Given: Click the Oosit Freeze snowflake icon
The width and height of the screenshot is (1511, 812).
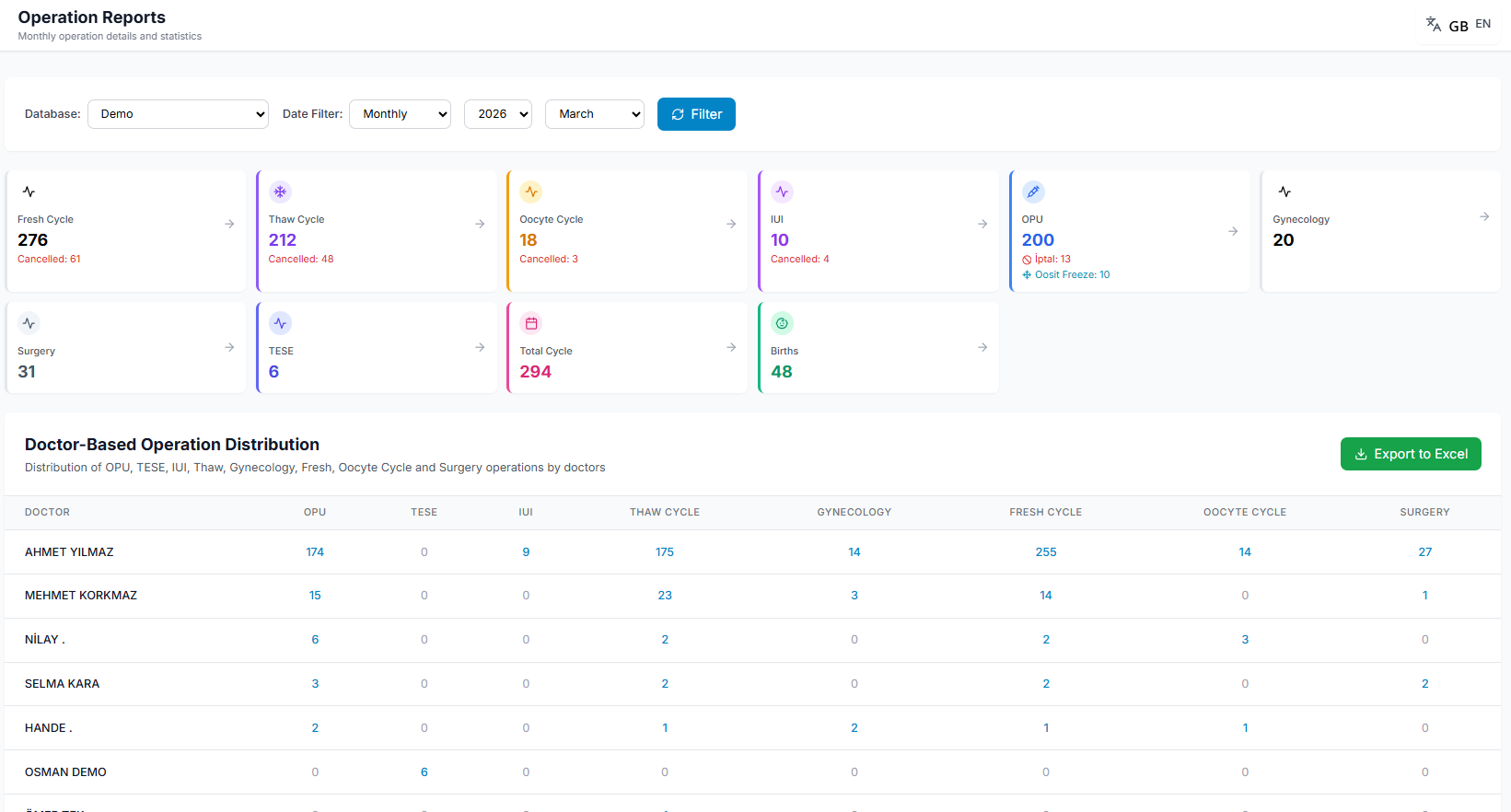Looking at the screenshot, I should point(1027,274).
